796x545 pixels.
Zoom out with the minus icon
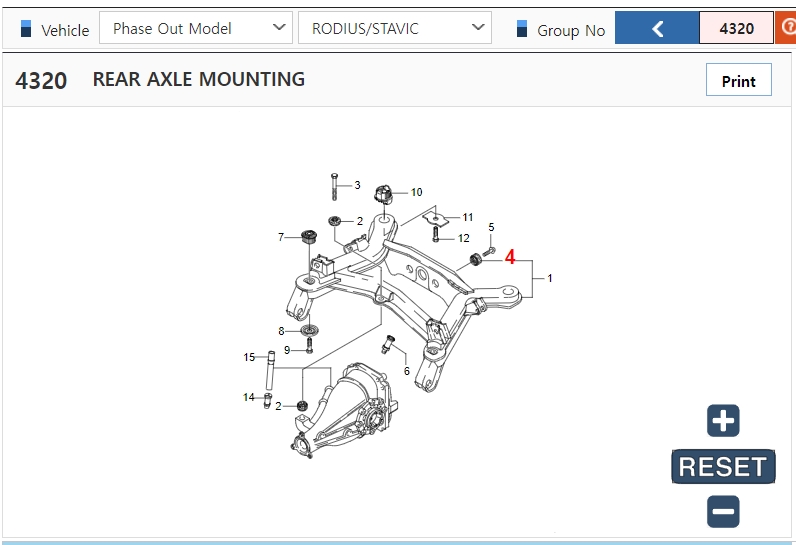click(723, 511)
